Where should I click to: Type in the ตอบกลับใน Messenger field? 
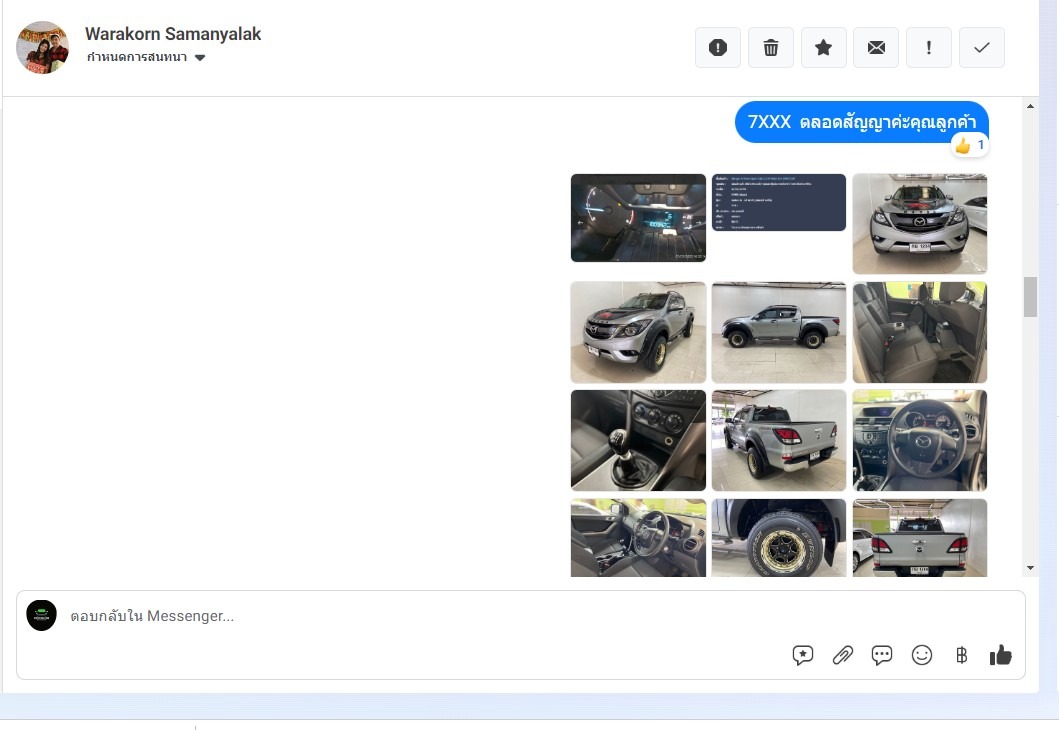coord(400,616)
